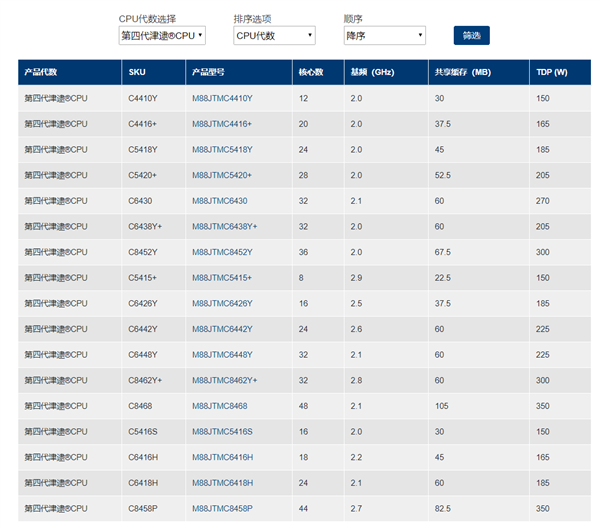
Task: Click the M88JTMC5418Y model link
Action: pos(222,149)
